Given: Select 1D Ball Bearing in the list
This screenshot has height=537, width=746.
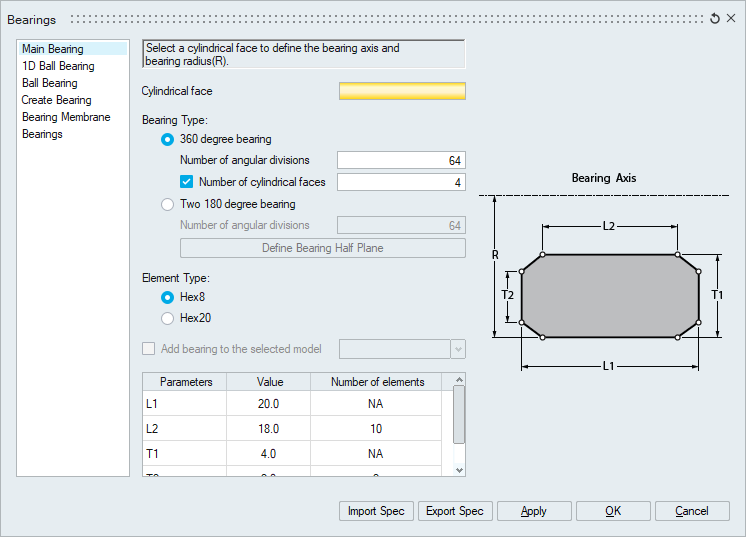Looking at the screenshot, I should pyautogui.click(x=58, y=66).
